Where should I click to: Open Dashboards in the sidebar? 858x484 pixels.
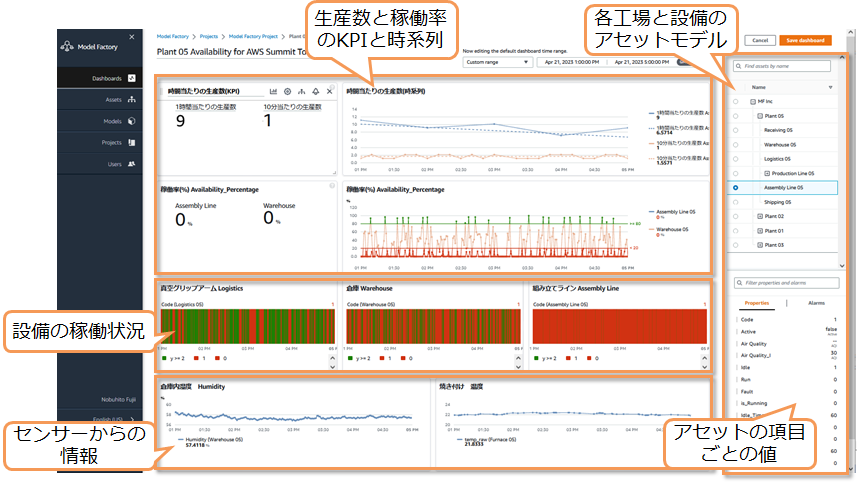point(100,78)
